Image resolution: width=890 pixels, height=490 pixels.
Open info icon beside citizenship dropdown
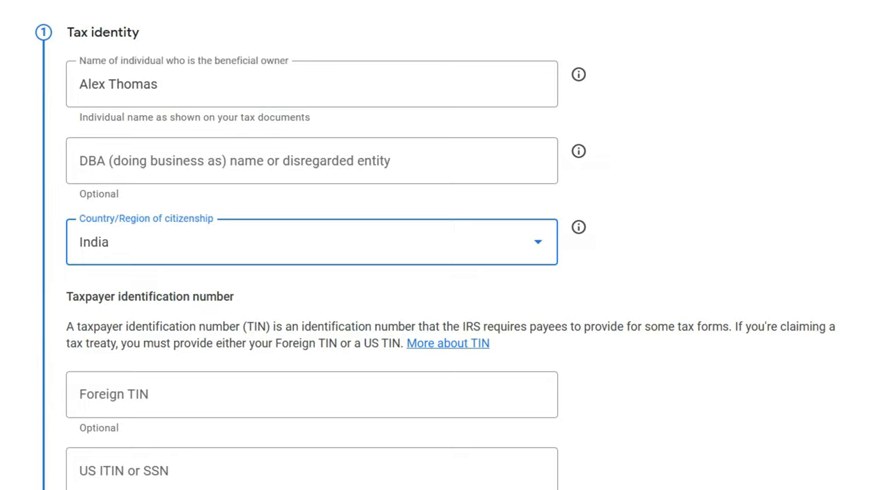tap(578, 227)
